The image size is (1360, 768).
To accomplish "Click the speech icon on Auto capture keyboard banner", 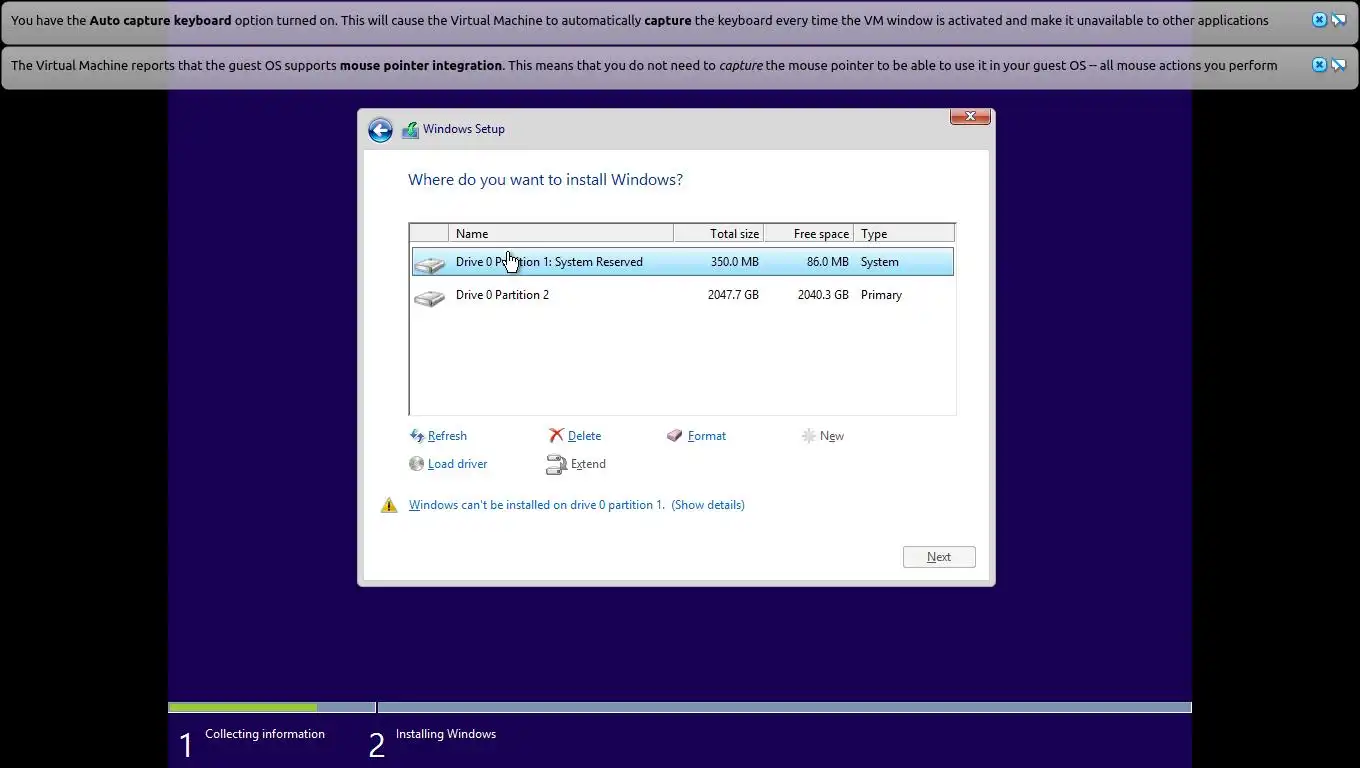I will [x=1338, y=20].
